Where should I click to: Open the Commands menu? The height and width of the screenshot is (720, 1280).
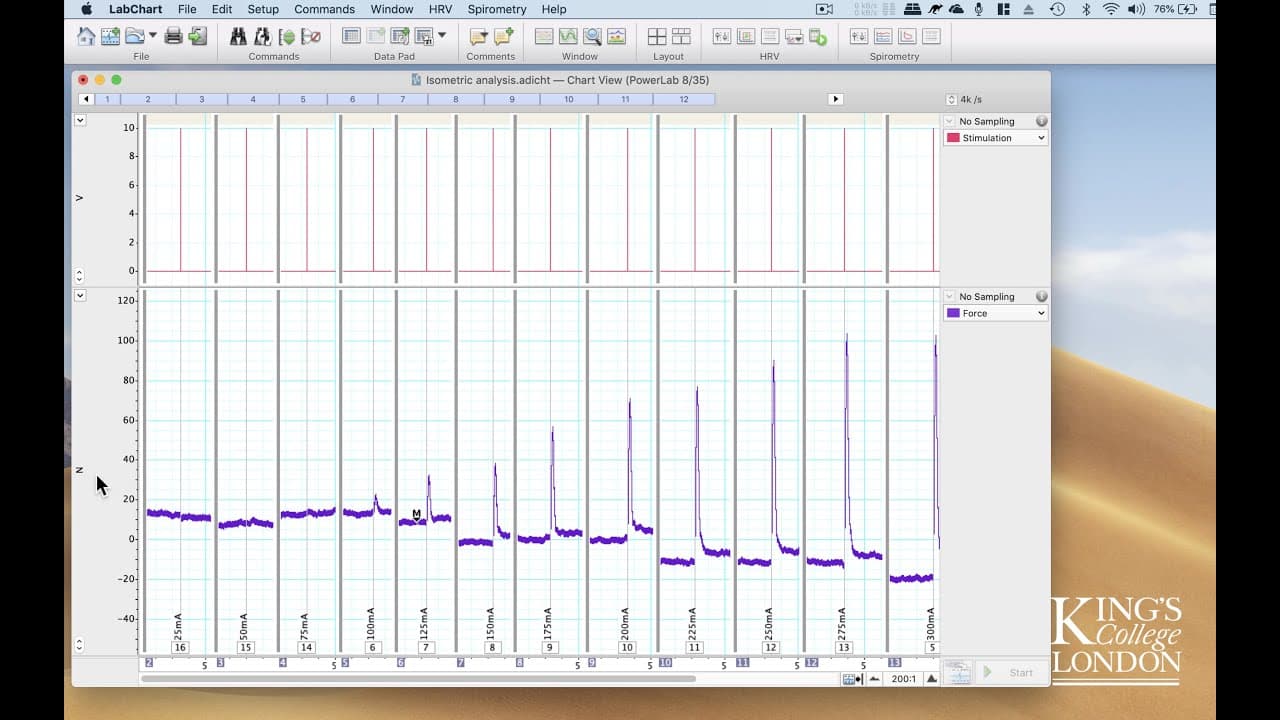coord(324,9)
